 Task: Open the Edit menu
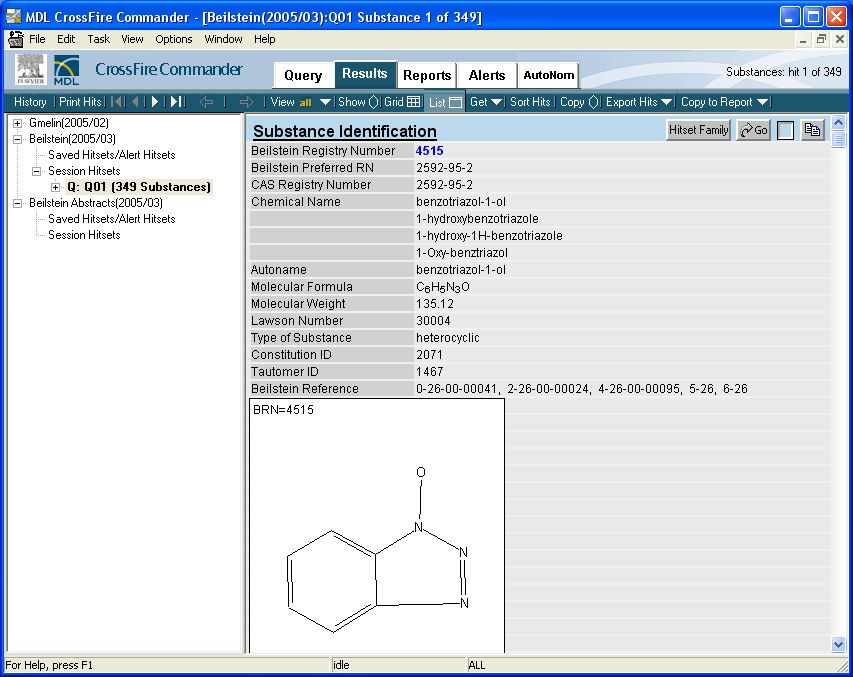coord(66,39)
